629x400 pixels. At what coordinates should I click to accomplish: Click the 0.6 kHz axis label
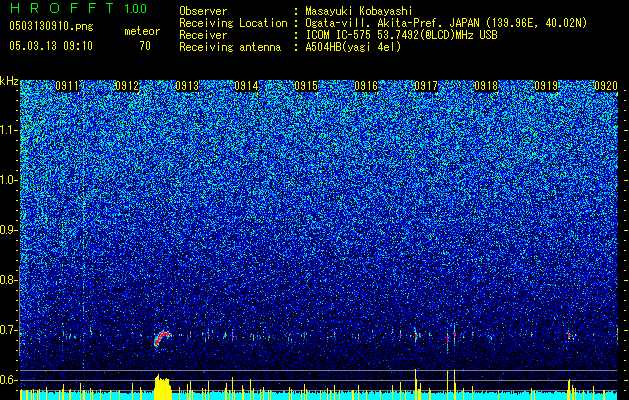point(8,380)
